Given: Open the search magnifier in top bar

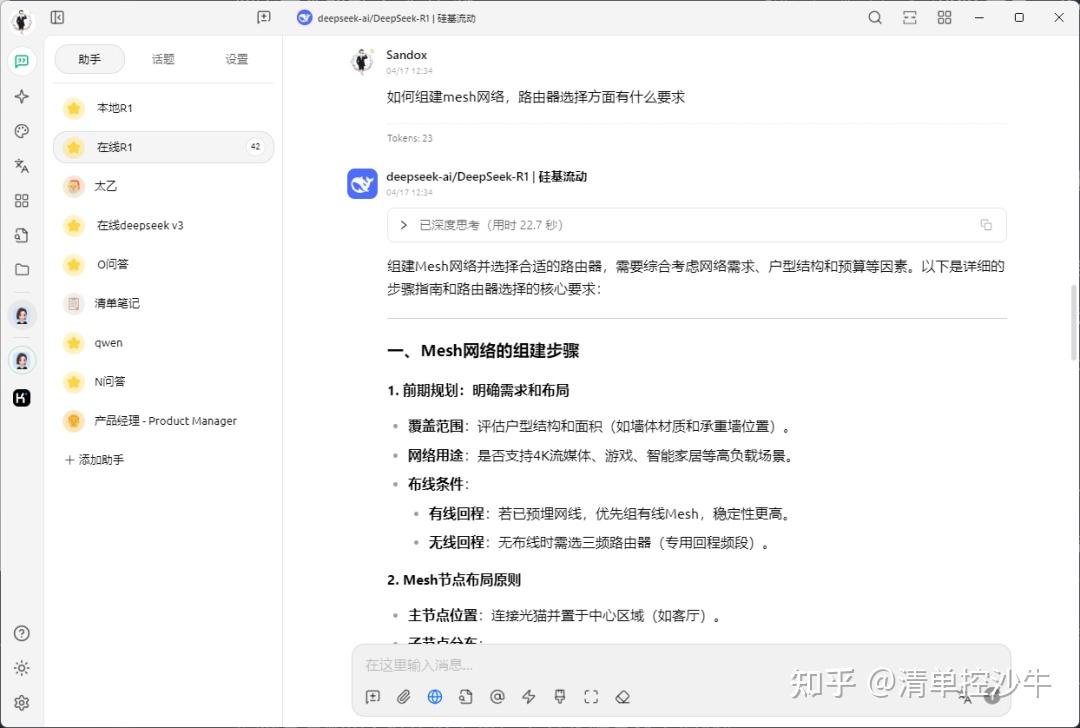Looking at the screenshot, I should point(875,17).
